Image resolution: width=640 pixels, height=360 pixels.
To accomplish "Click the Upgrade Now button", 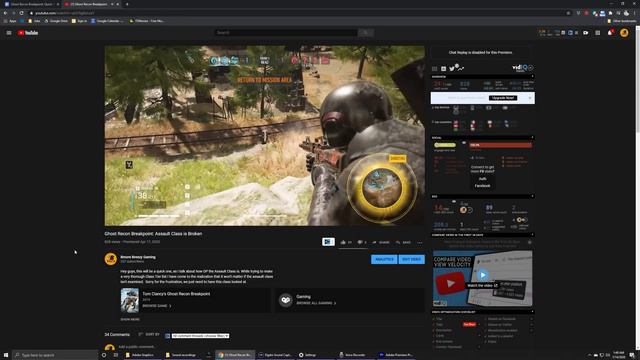I will click(x=503, y=98).
